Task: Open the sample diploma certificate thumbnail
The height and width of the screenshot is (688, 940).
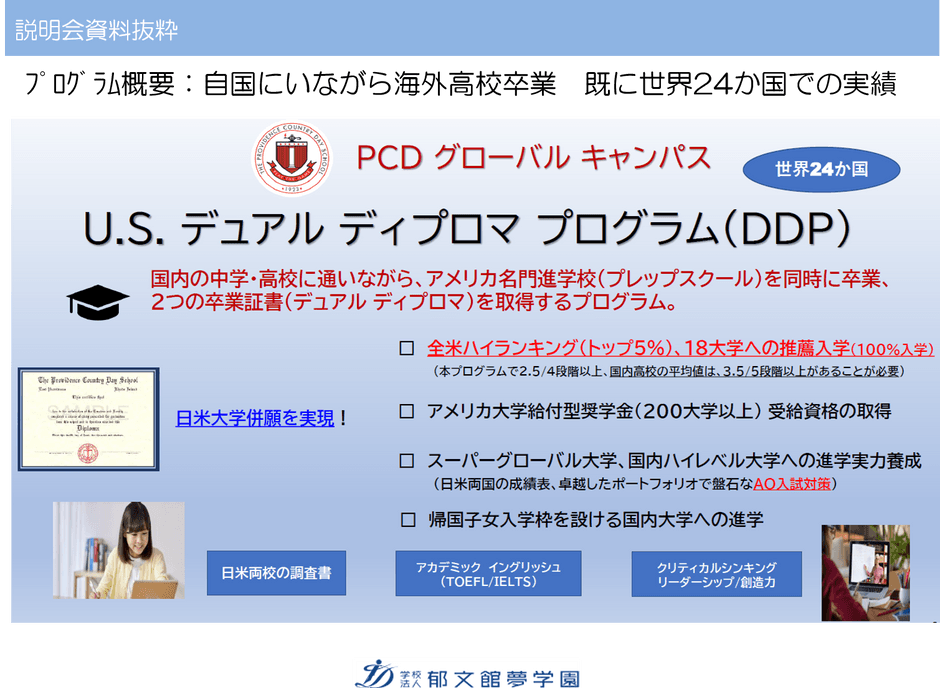Action: tap(89, 419)
